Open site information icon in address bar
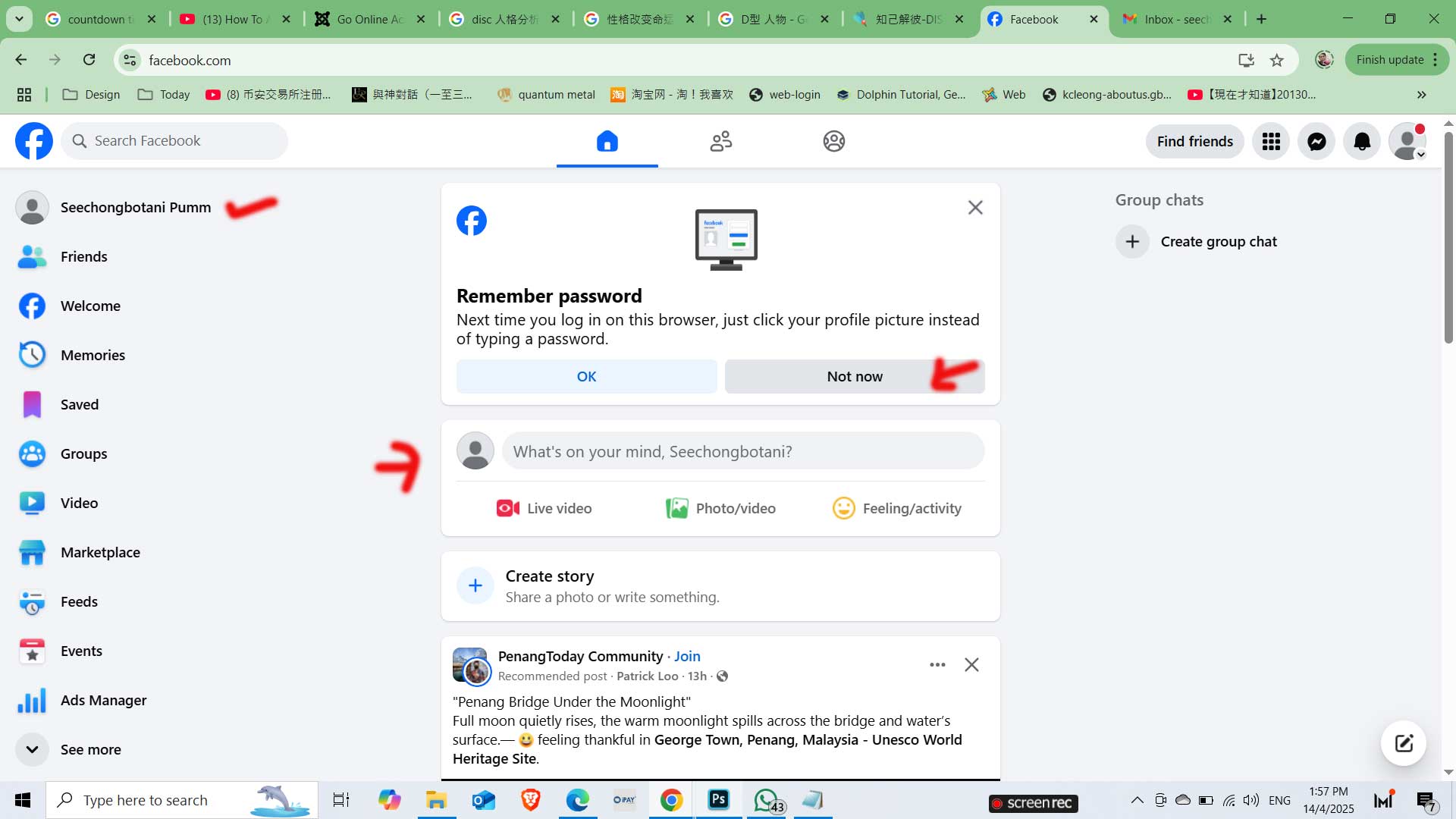Viewport: 1456px width, 819px height. 130,60
